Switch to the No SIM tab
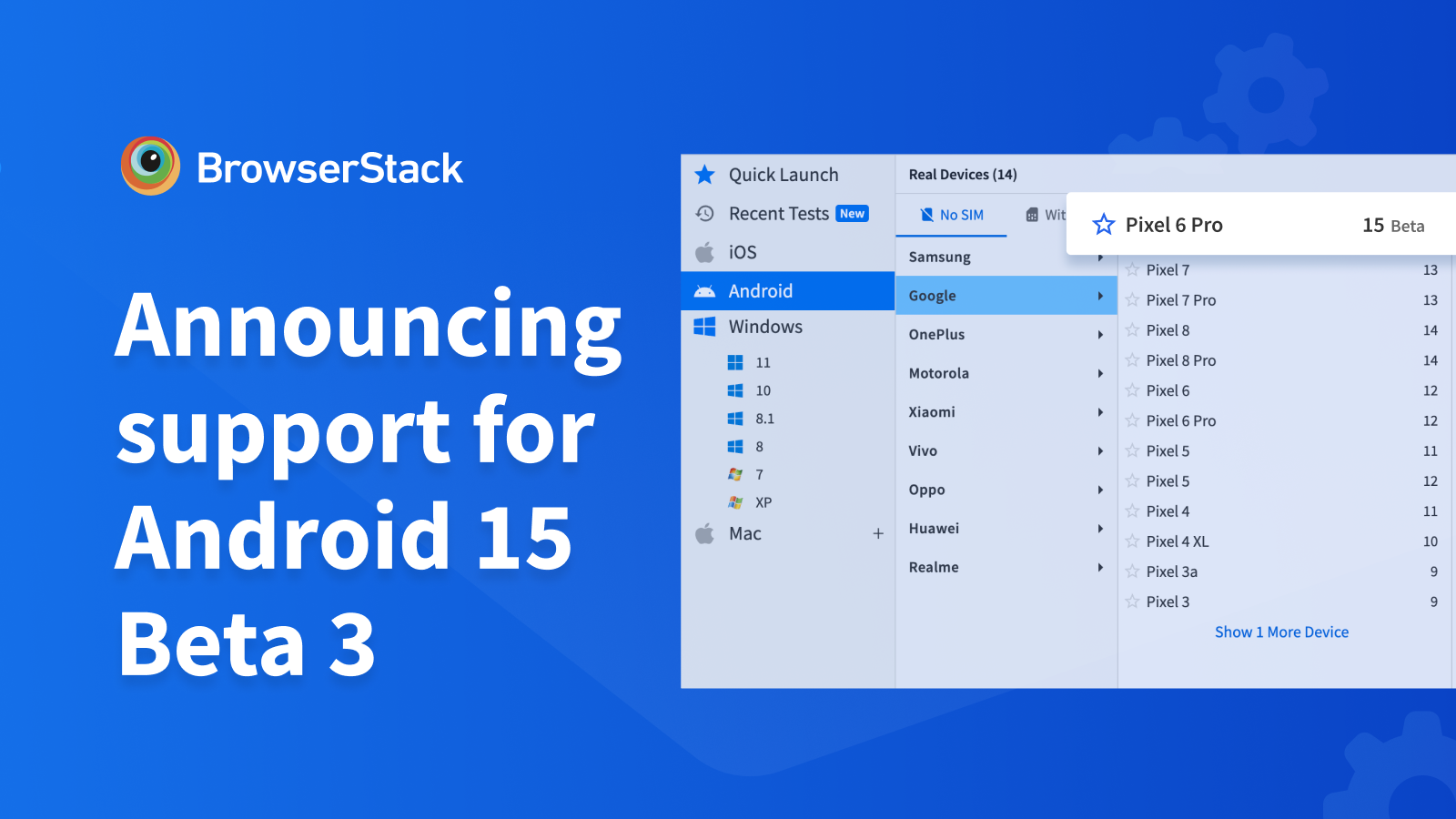The height and width of the screenshot is (819, 1456). tap(952, 215)
